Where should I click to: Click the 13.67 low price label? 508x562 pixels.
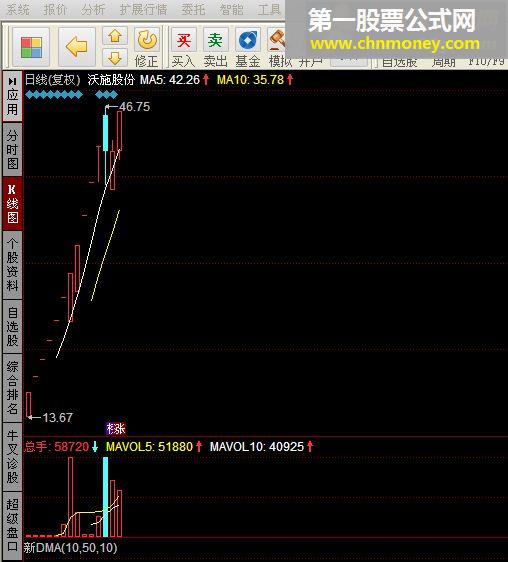[x=57, y=418]
